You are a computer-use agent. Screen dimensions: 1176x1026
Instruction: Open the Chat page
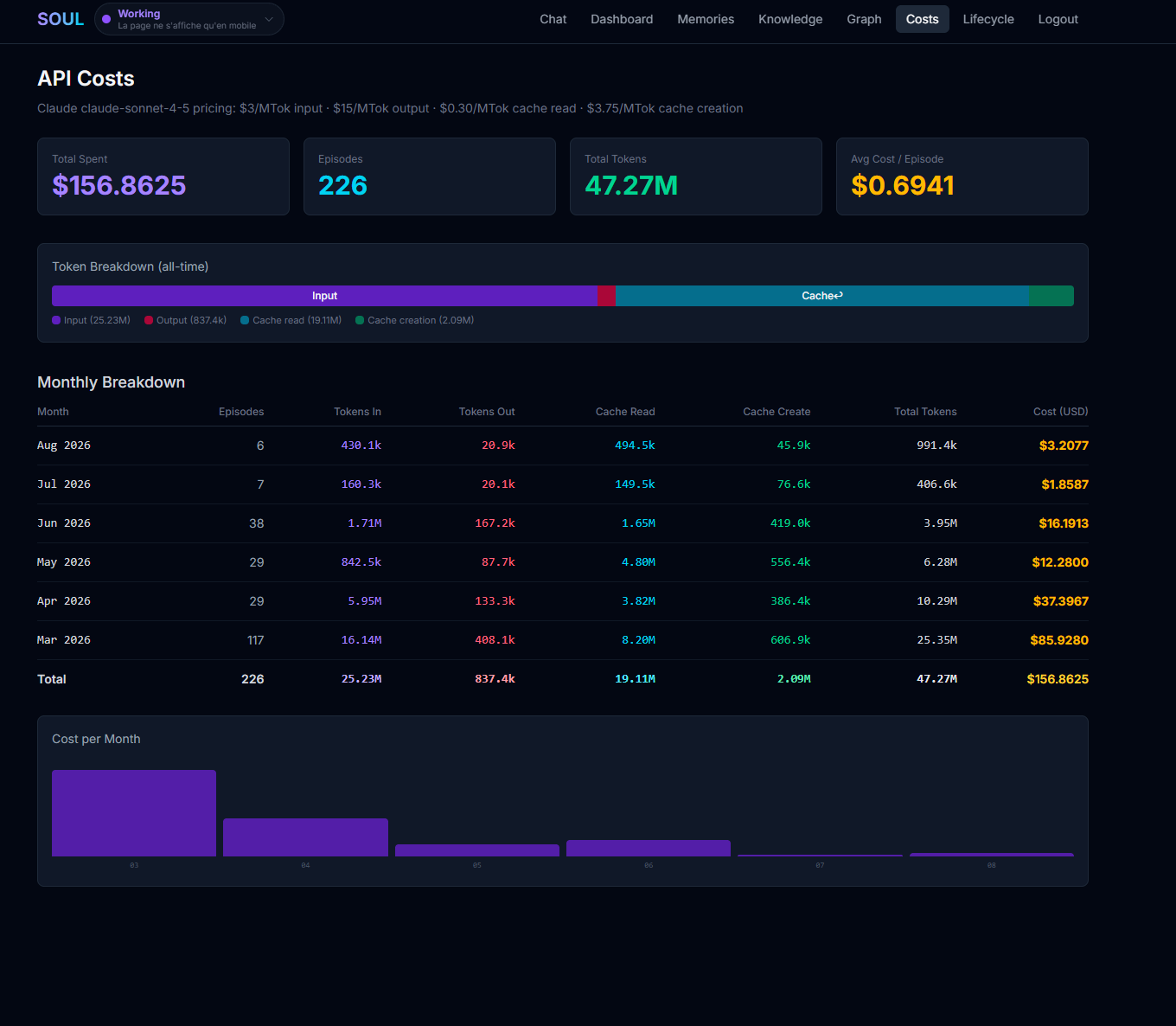pos(553,19)
